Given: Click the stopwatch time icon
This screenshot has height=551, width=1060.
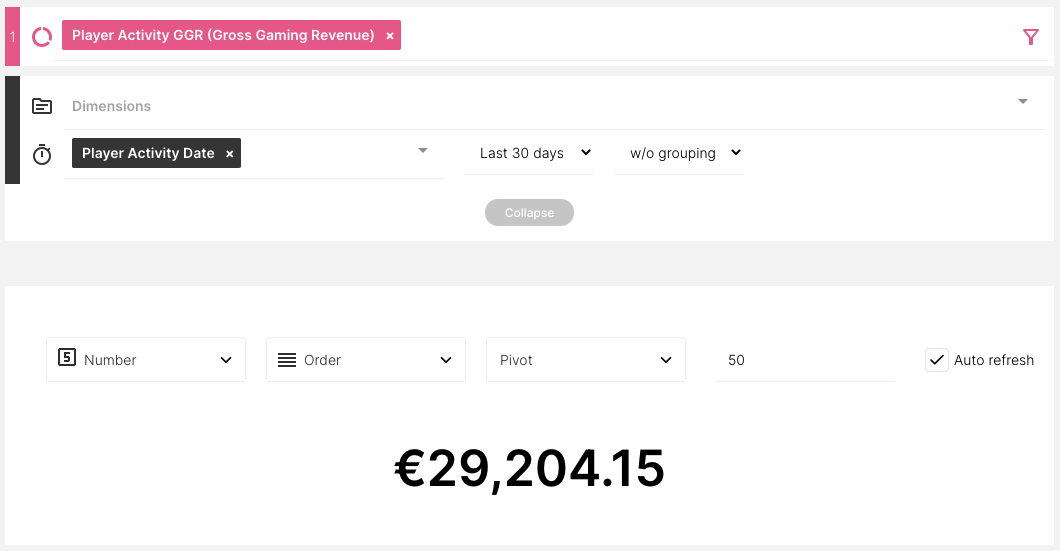Looking at the screenshot, I should pyautogui.click(x=42, y=155).
